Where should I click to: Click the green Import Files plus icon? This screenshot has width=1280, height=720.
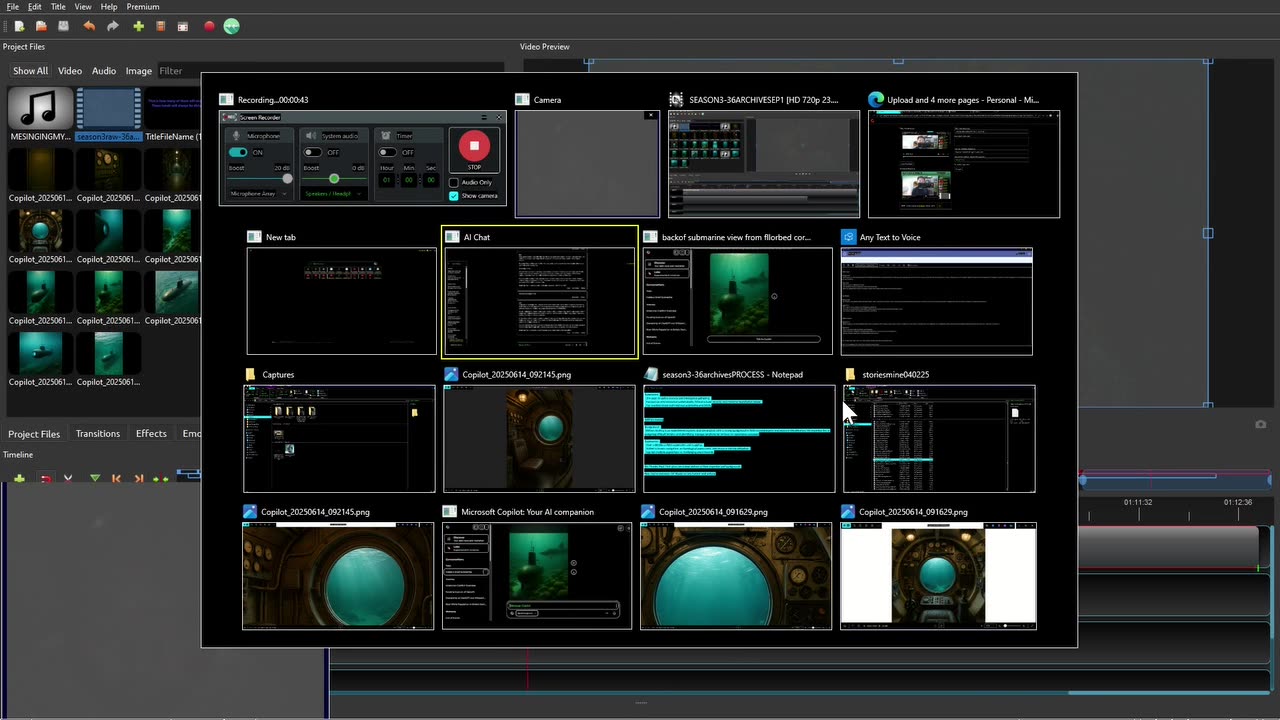(x=138, y=26)
